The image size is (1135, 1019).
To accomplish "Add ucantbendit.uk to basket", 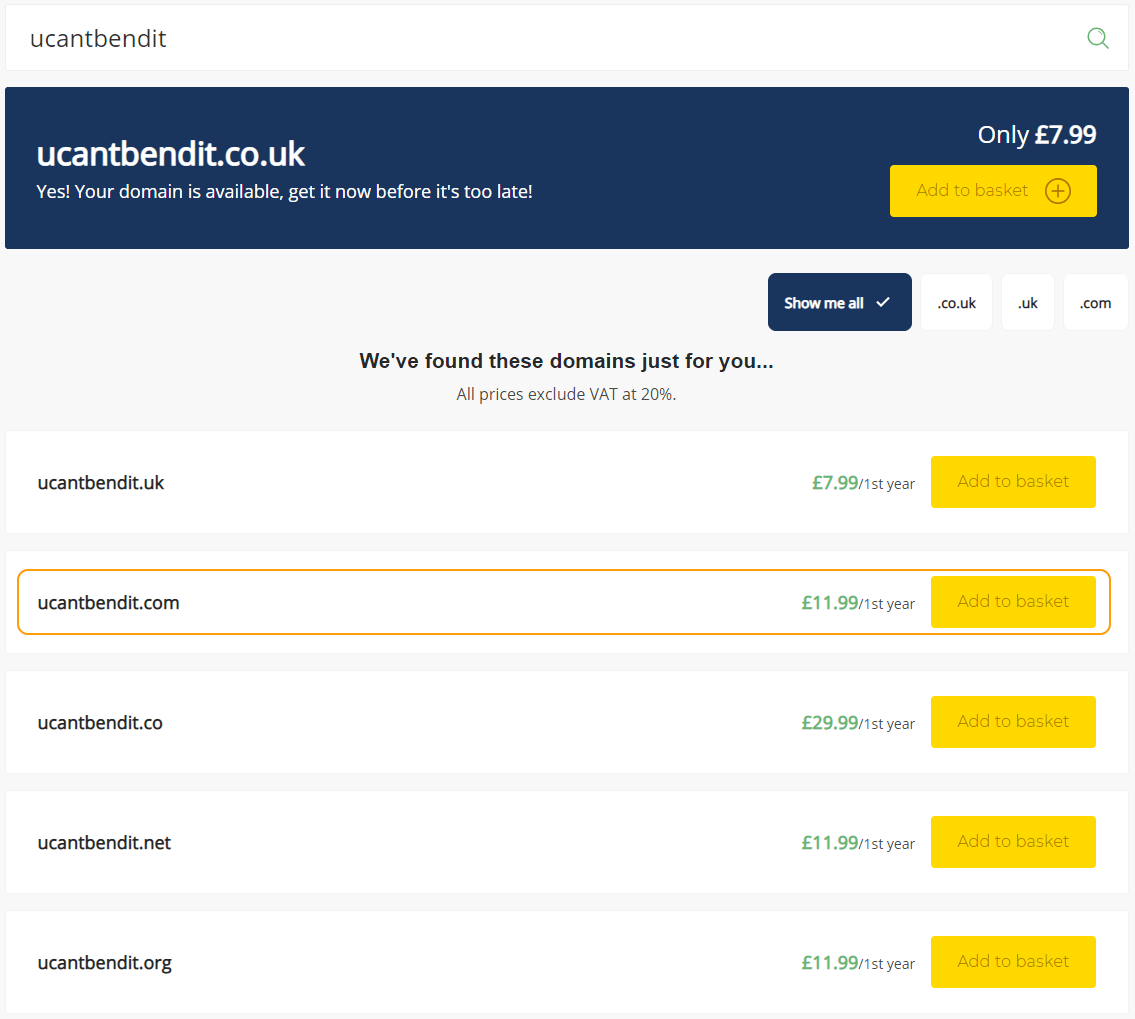I will [1013, 482].
